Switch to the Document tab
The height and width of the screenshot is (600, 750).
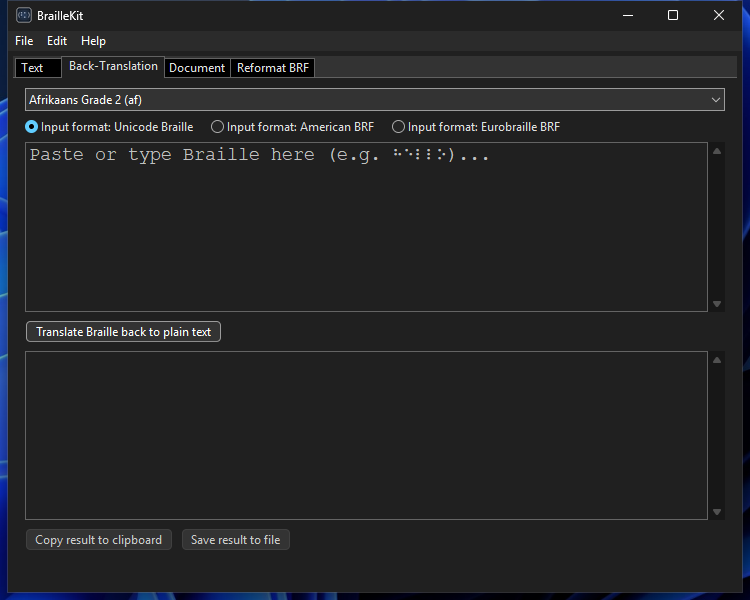click(x=197, y=68)
